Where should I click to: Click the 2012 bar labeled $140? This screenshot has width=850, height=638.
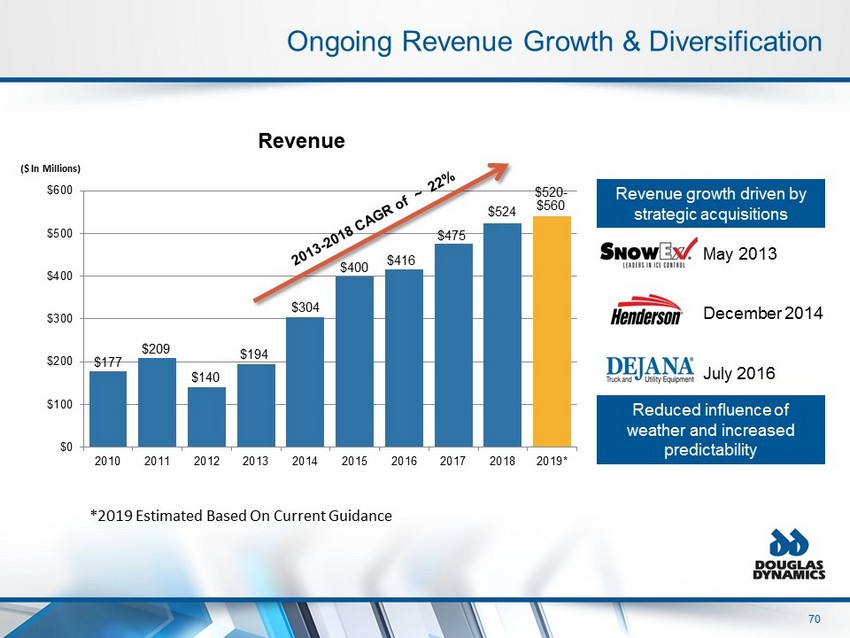(207, 416)
